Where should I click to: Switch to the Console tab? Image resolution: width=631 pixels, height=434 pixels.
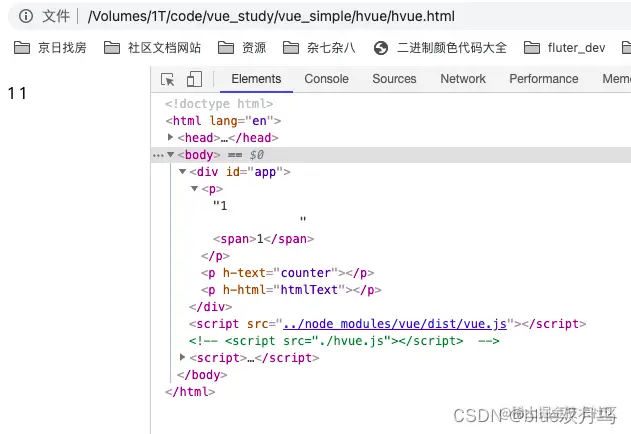[326, 79]
